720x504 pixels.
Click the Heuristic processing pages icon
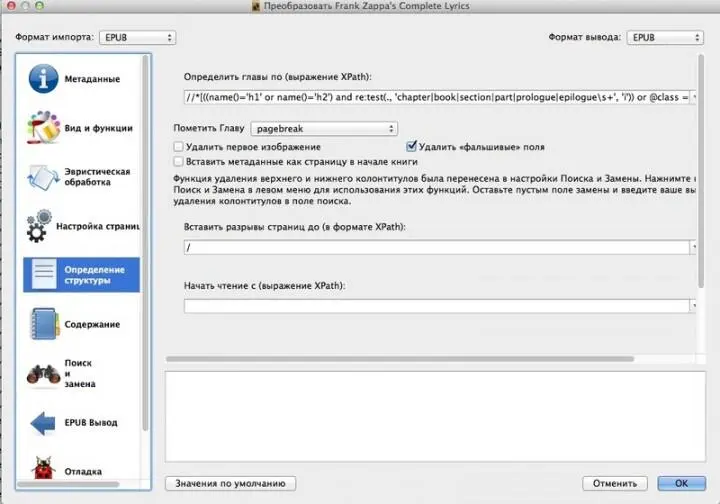coord(43,177)
